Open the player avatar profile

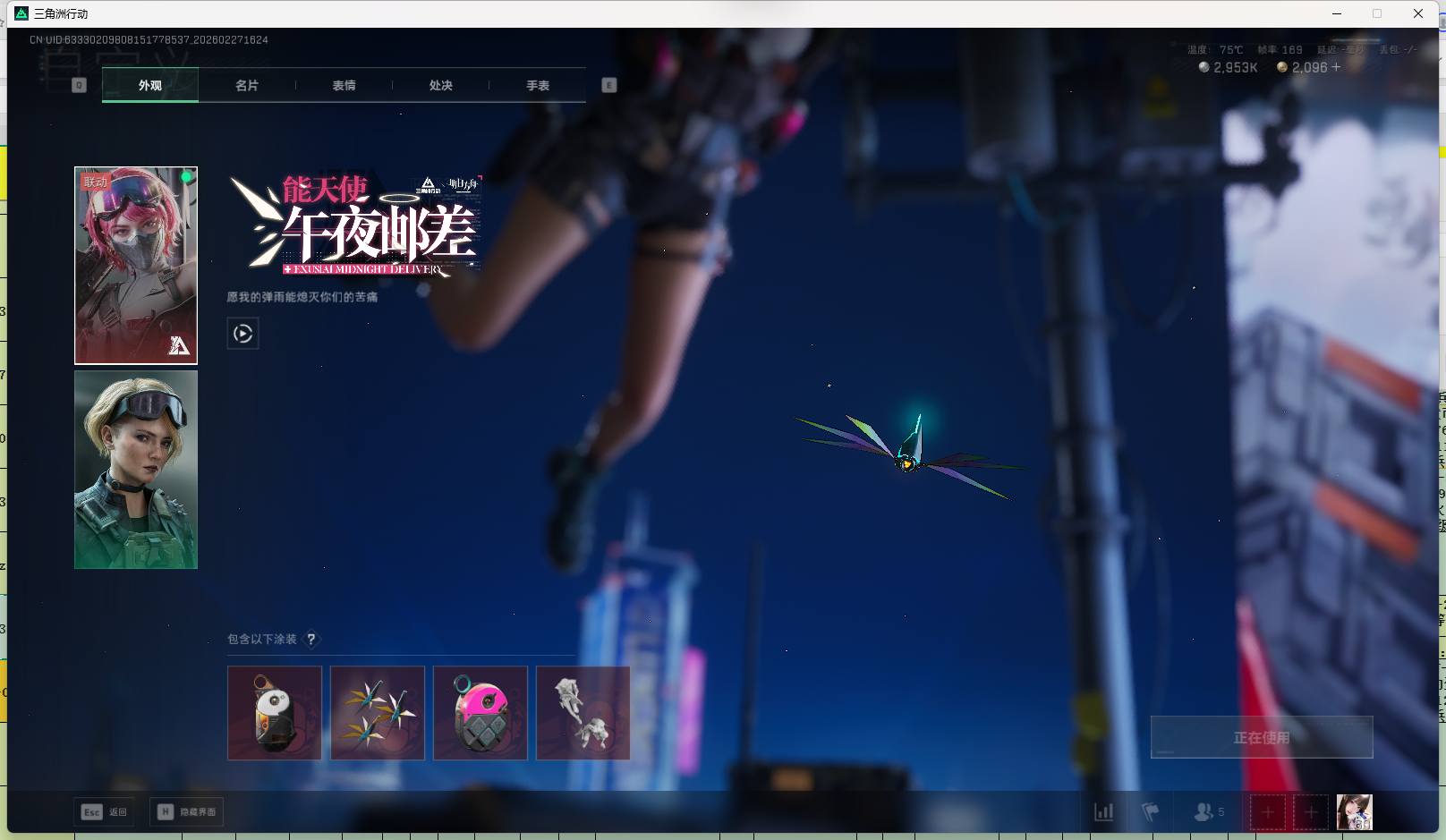1354,812
